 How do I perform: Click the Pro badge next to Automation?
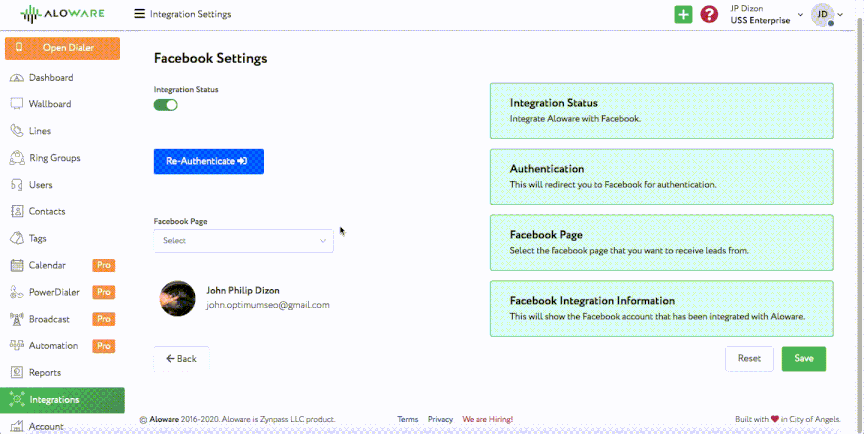[x=104, y=346]
